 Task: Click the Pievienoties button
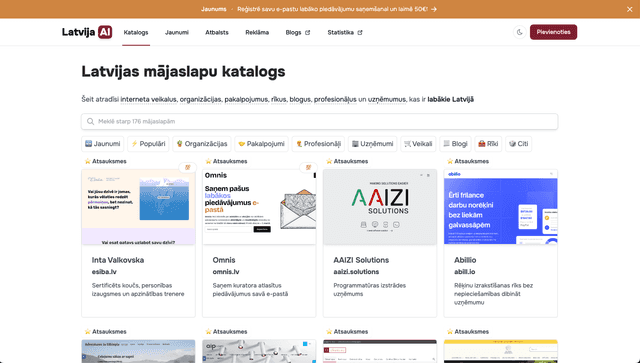click(553, 32)
